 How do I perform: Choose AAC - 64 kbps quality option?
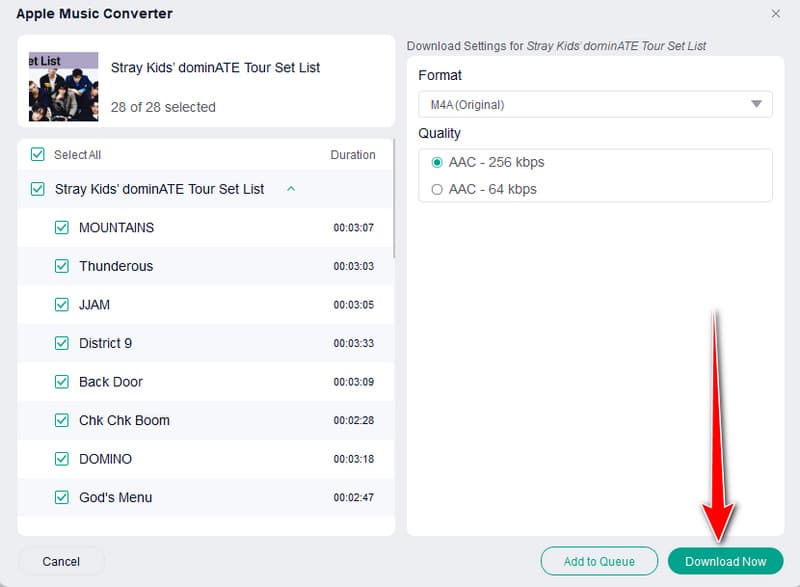tap(436, 189)
